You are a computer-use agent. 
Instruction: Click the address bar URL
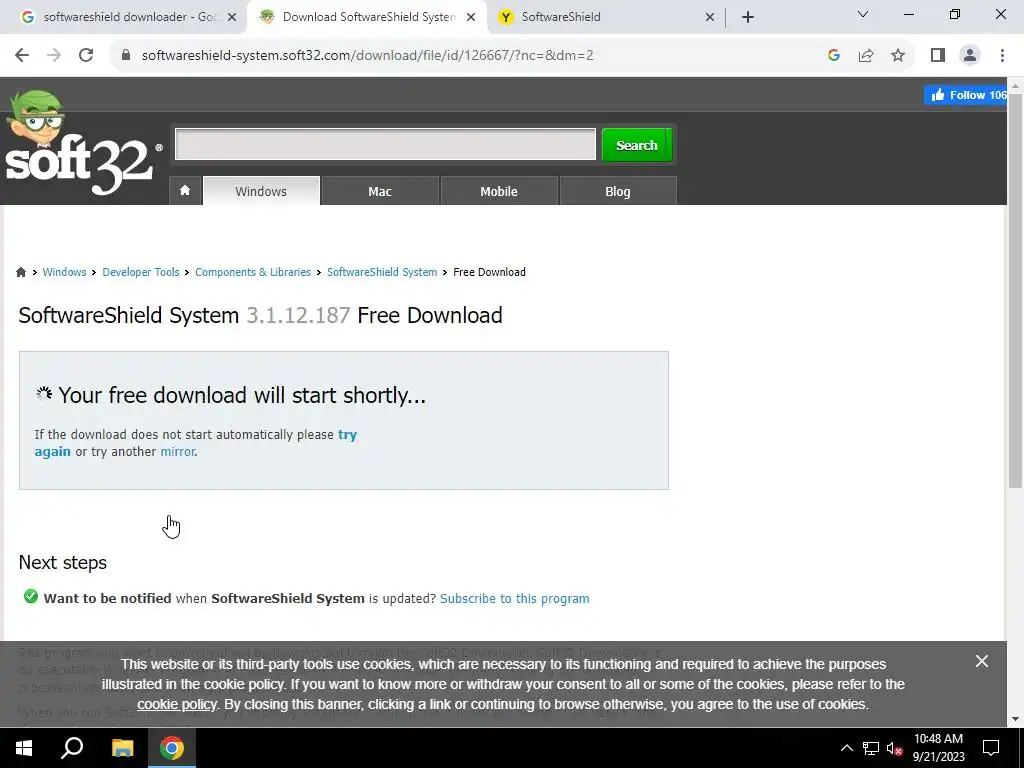367,55
